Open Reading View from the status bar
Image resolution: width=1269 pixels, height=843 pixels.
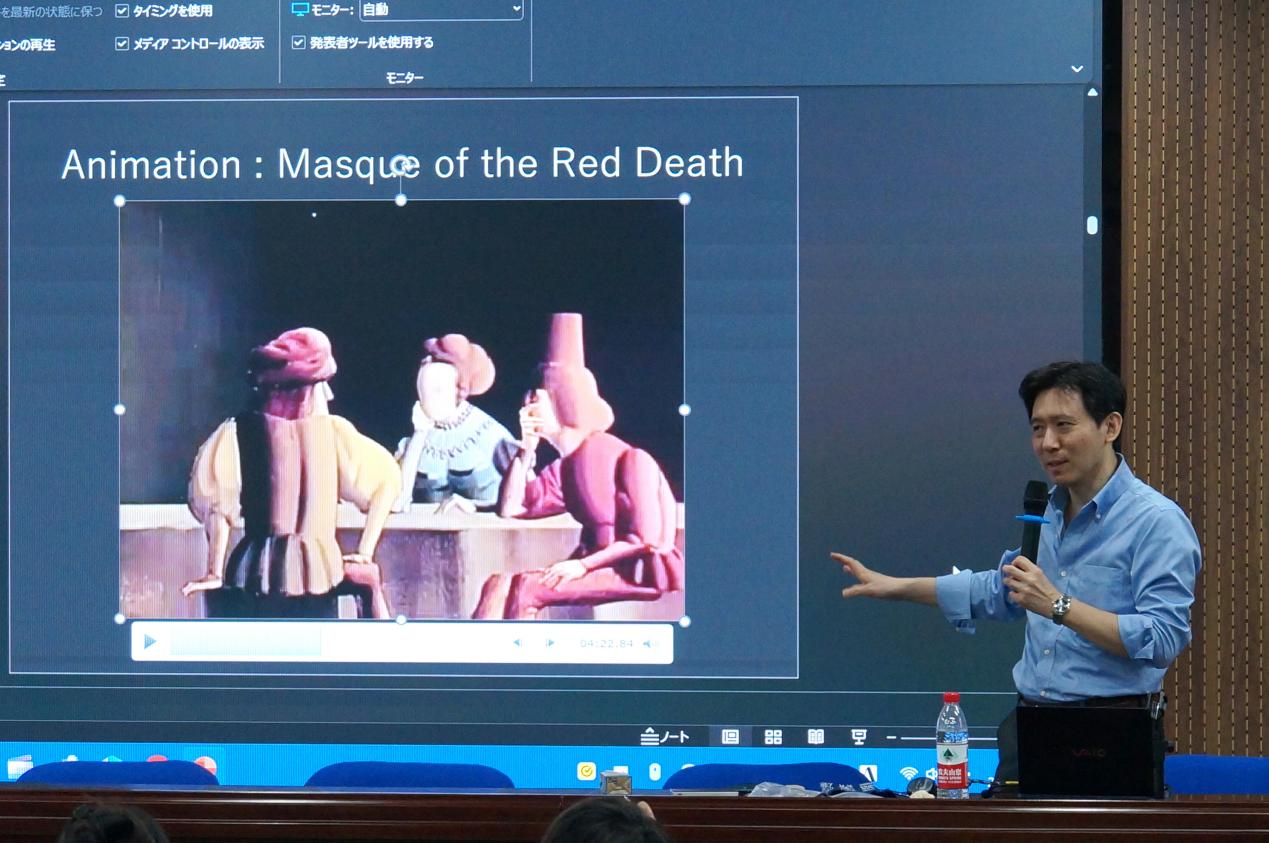point(816,737)
